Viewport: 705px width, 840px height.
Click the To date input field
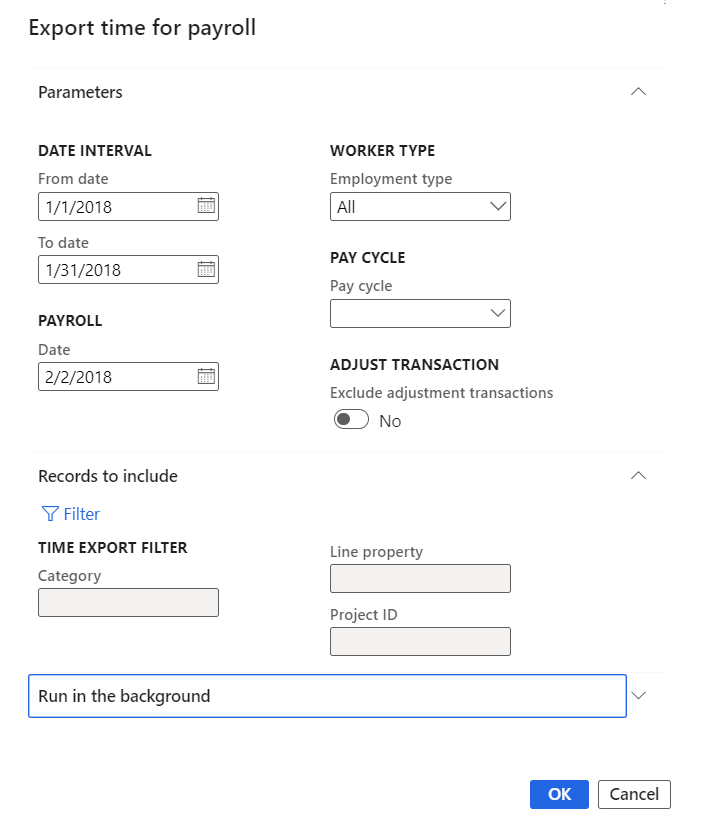(115, 269)
